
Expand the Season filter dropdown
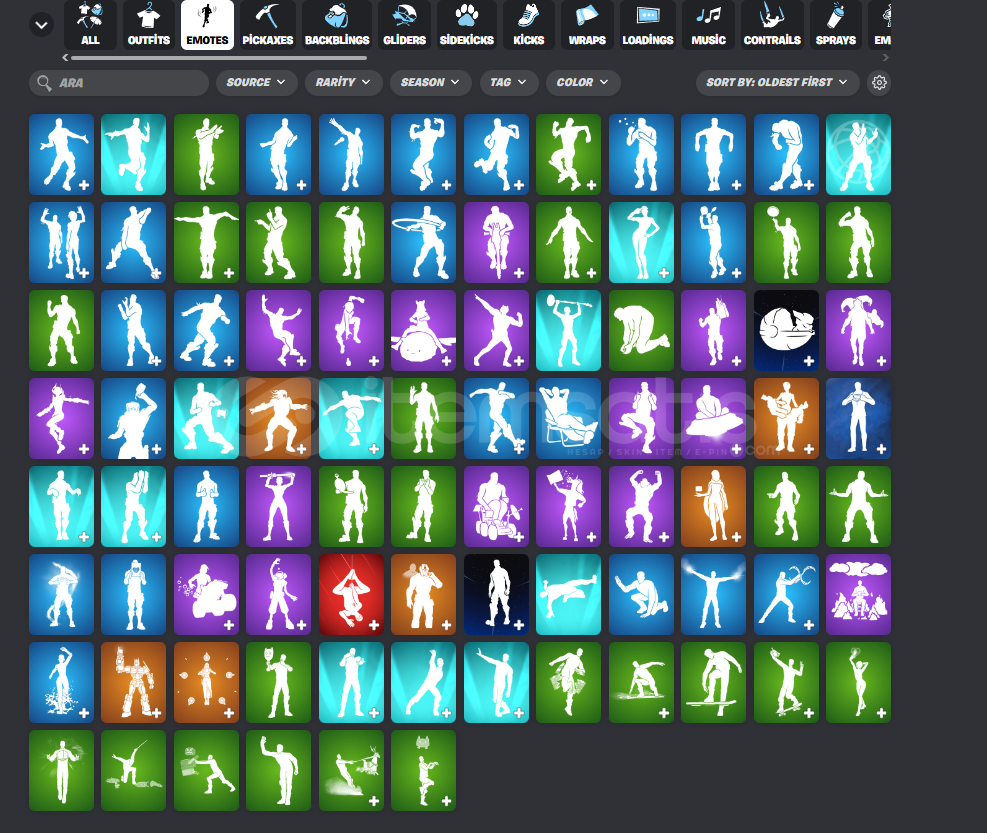click(430, 83)
